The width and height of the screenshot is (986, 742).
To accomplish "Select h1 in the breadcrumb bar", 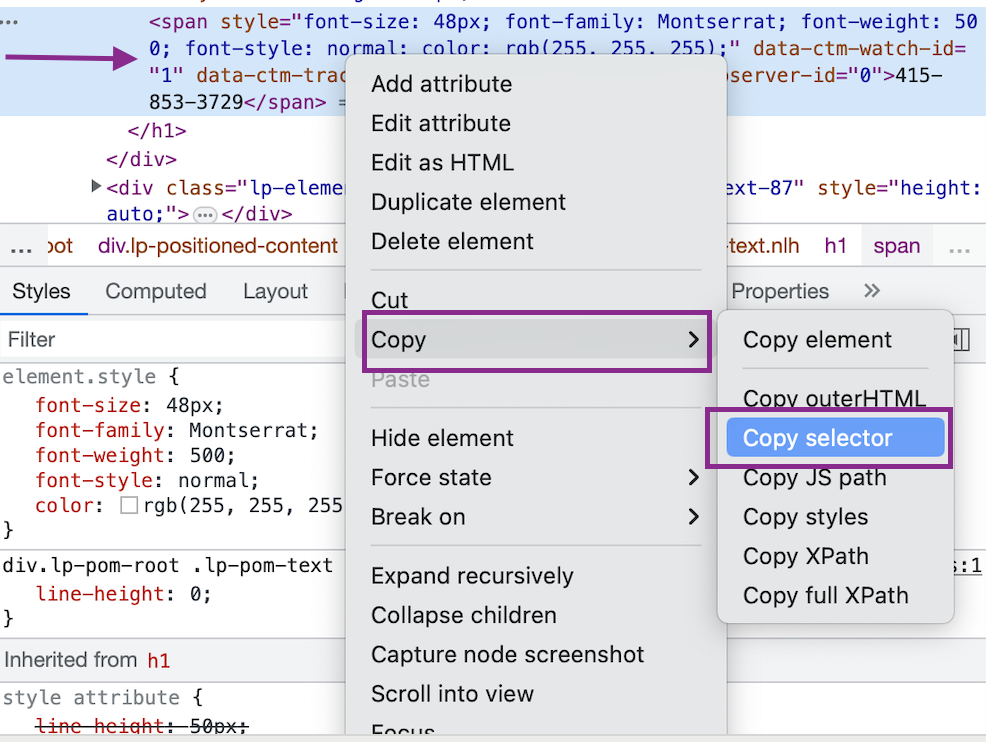I will [x=836, y=246].
